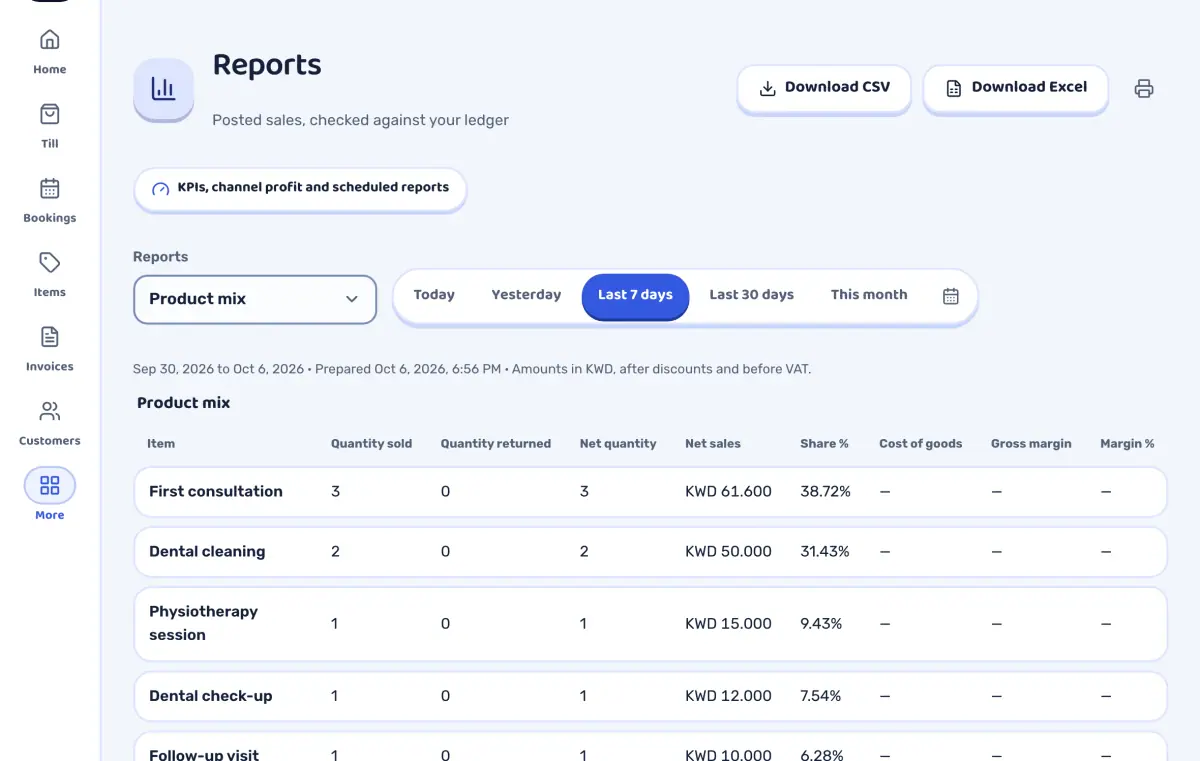This screenshot has width=1200, height=761.
Task: Click the Margin % column header
Action: (1127, 444)
